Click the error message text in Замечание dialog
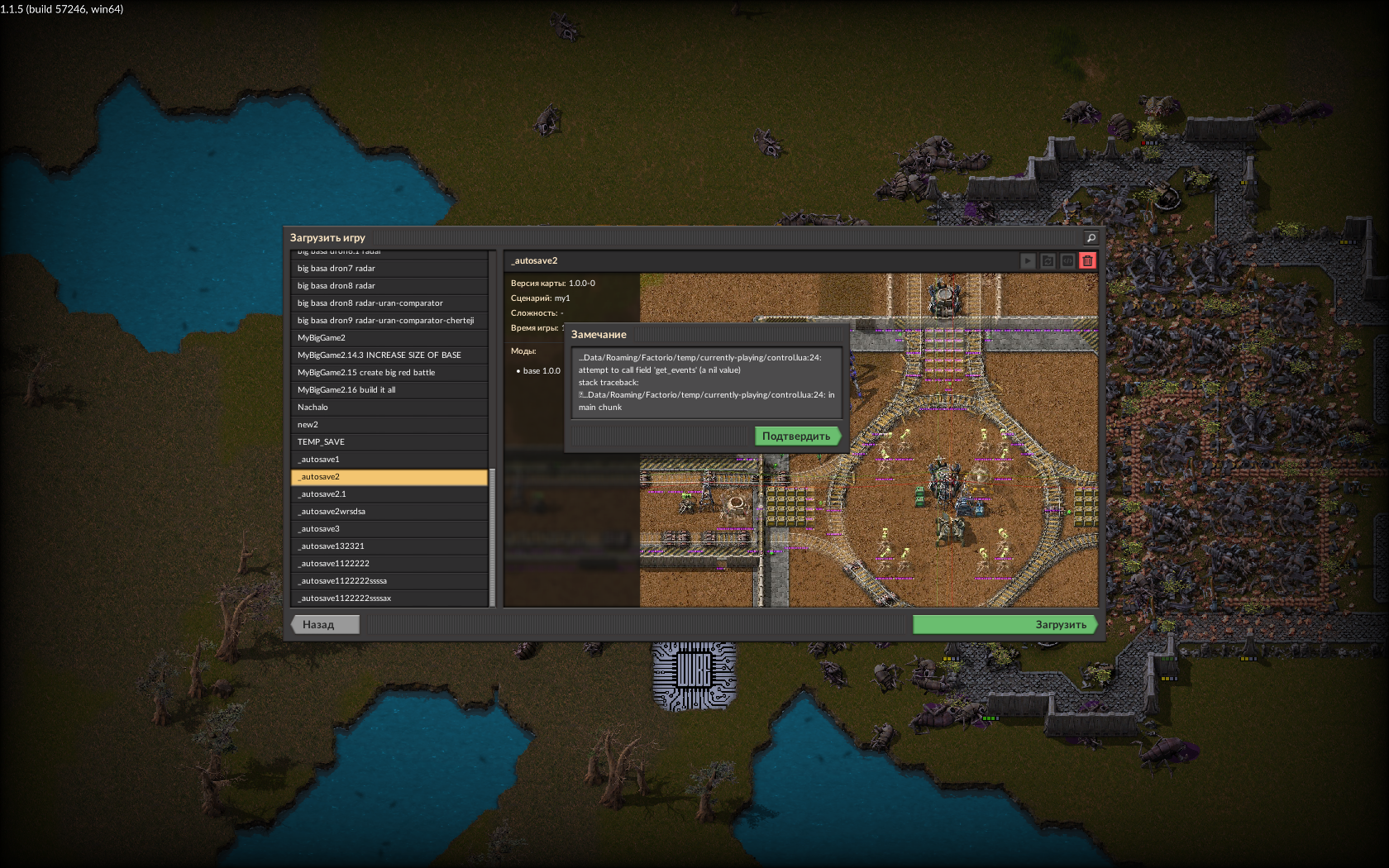1389x868 pixels. click(x=707, y=383)
